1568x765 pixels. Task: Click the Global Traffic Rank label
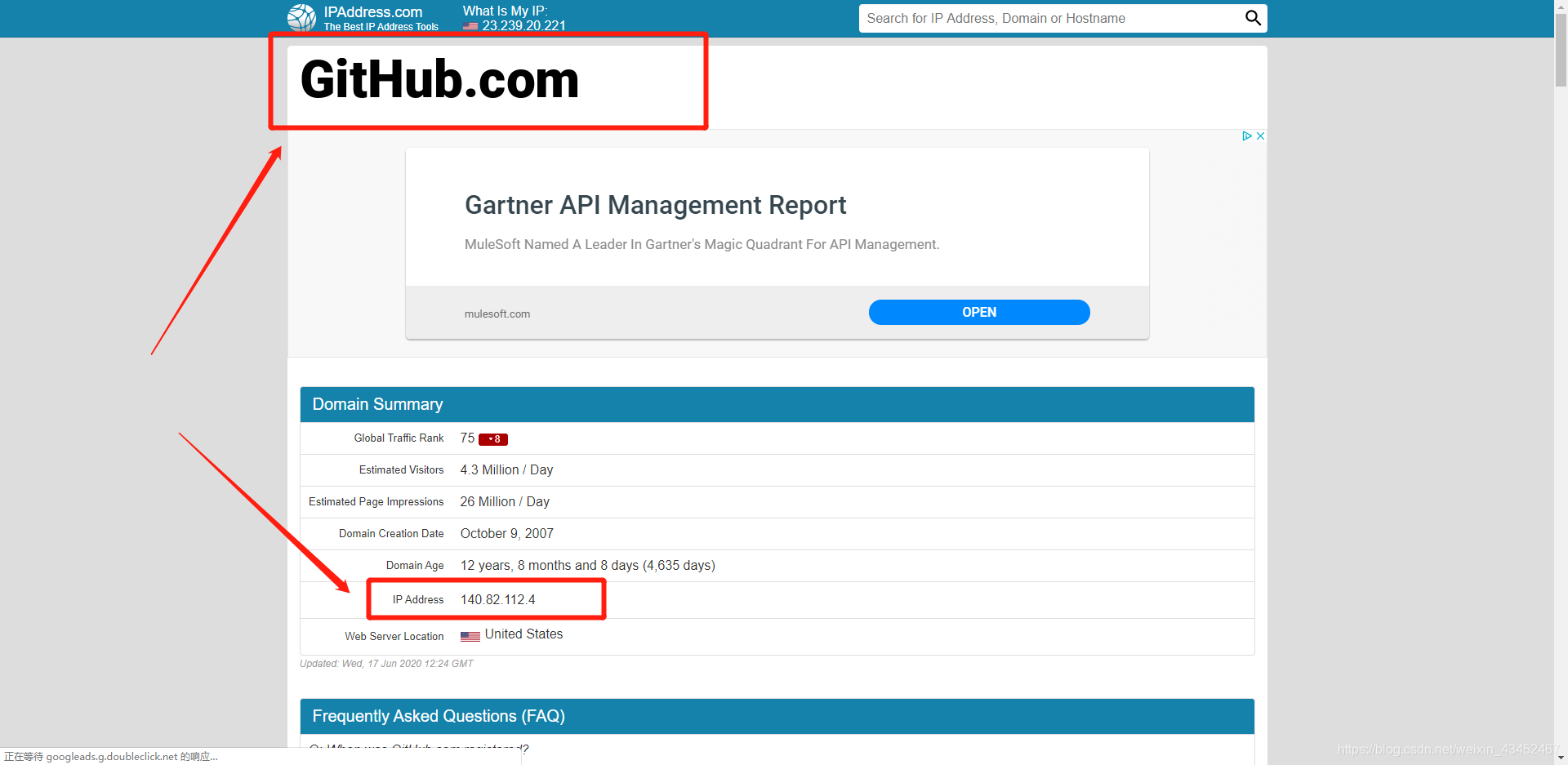click(x=399, y=438)
